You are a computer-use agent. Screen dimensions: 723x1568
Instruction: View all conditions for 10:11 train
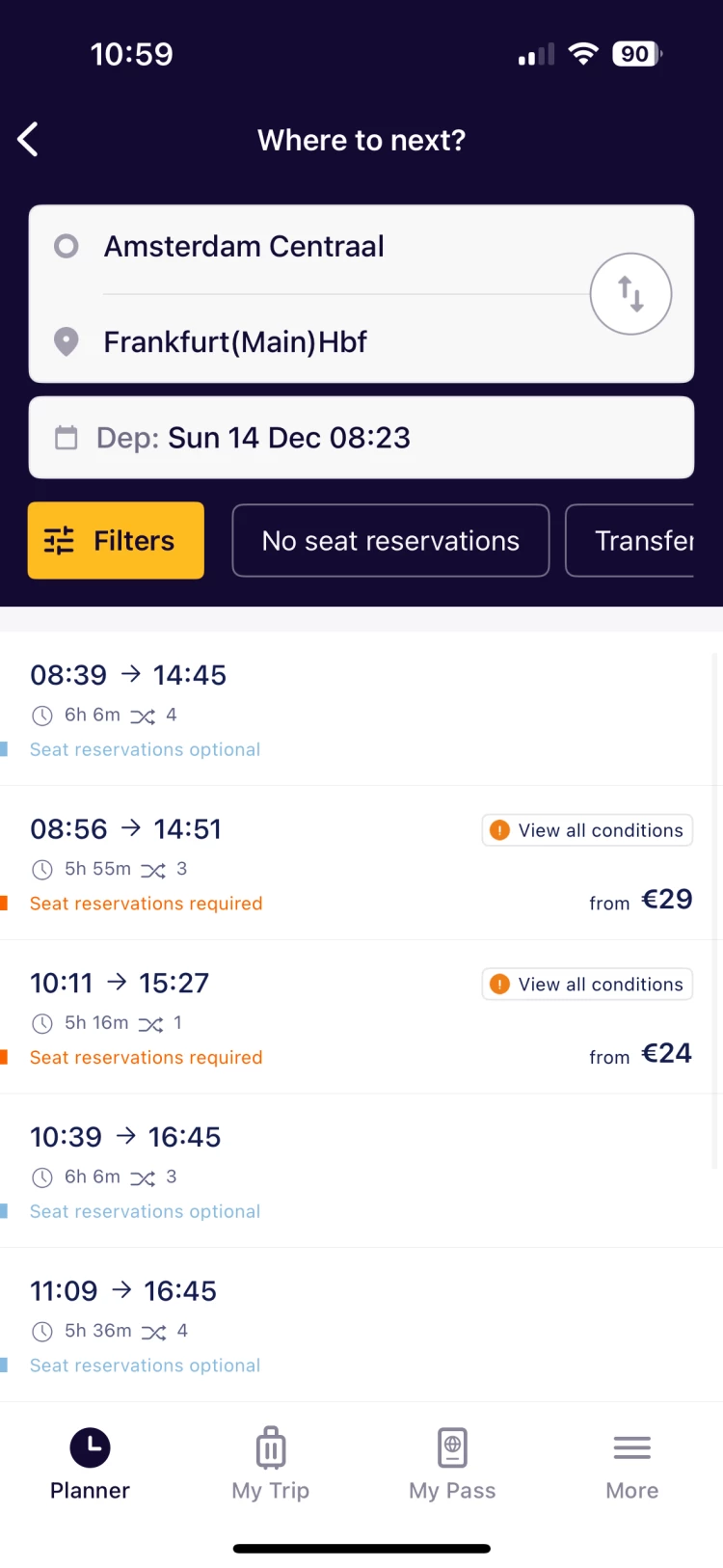coord(587,985)
